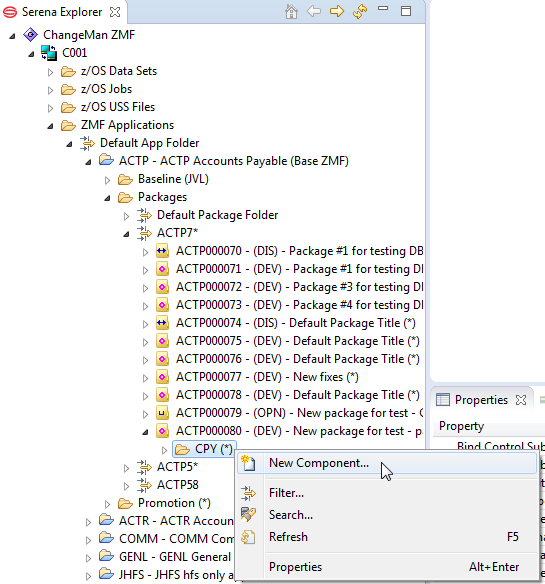Choose New Component... from context menu
Screen dimensions: 545x584
tap(387, 463)
